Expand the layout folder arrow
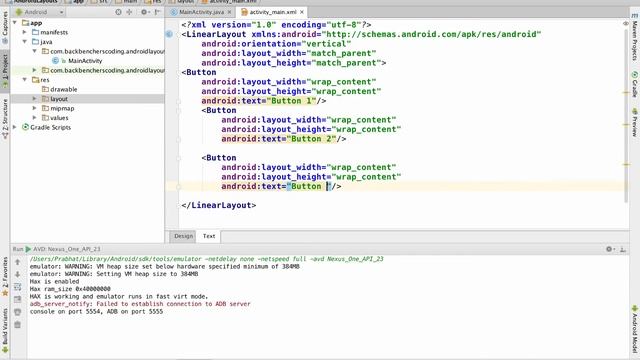This screenshot has width=640, height=360. [35, 99]
